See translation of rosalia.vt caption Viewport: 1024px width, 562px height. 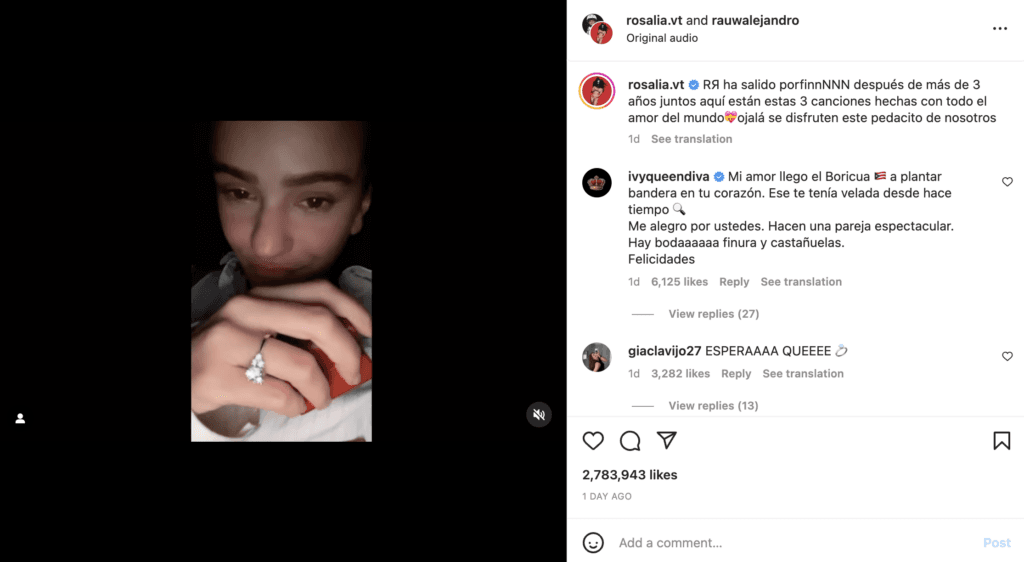(692, 139)
